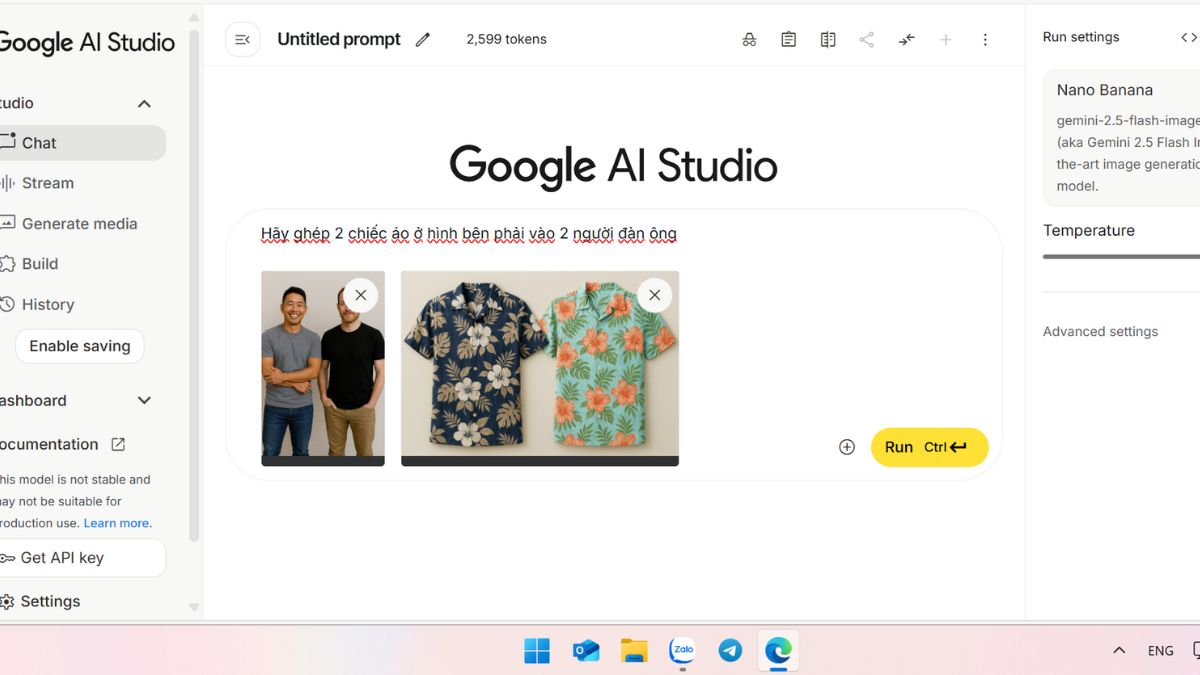The width and height of the screenshot is (1200, 675).
Task: Click the share prompt icon
Action: pos(867,39)
